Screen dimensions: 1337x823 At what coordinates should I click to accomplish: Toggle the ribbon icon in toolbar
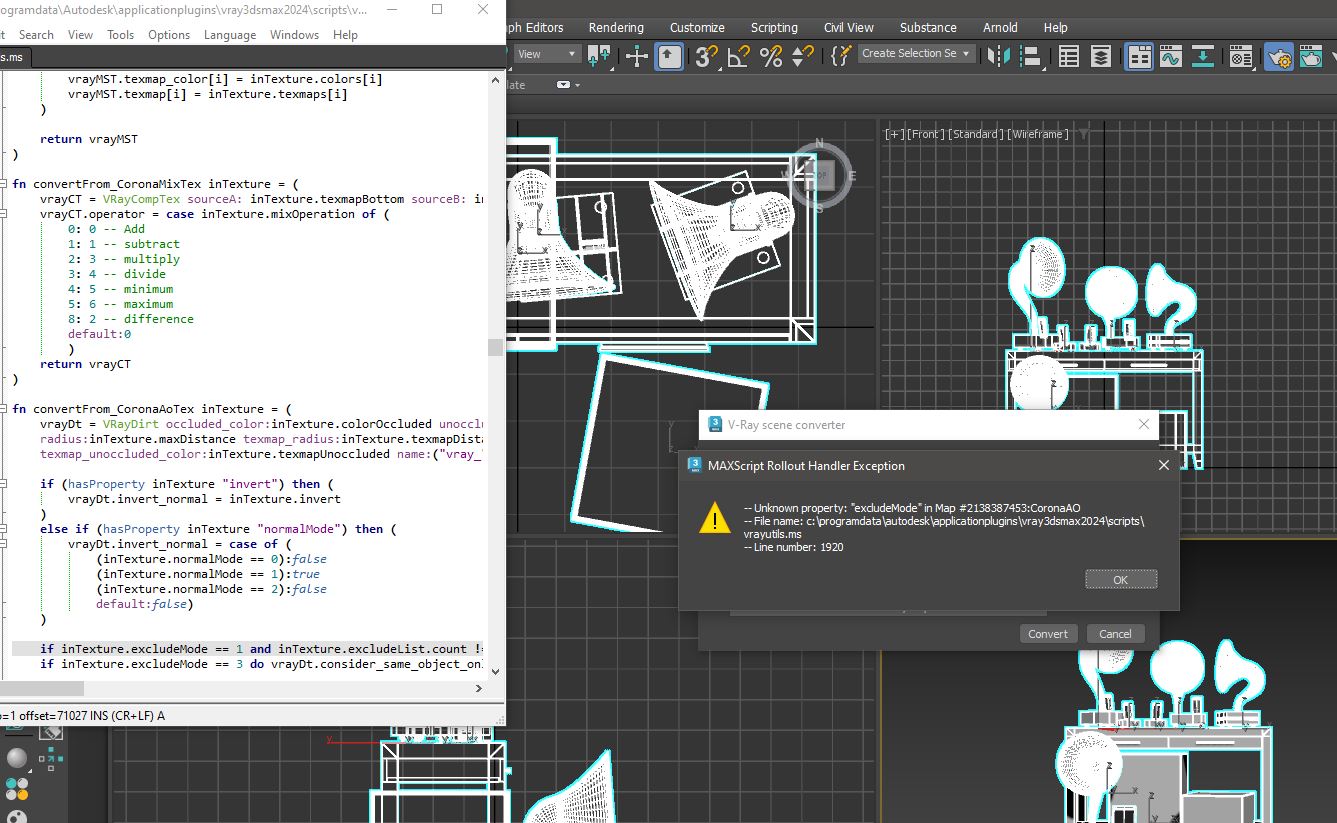click(x=1139, y=56)
